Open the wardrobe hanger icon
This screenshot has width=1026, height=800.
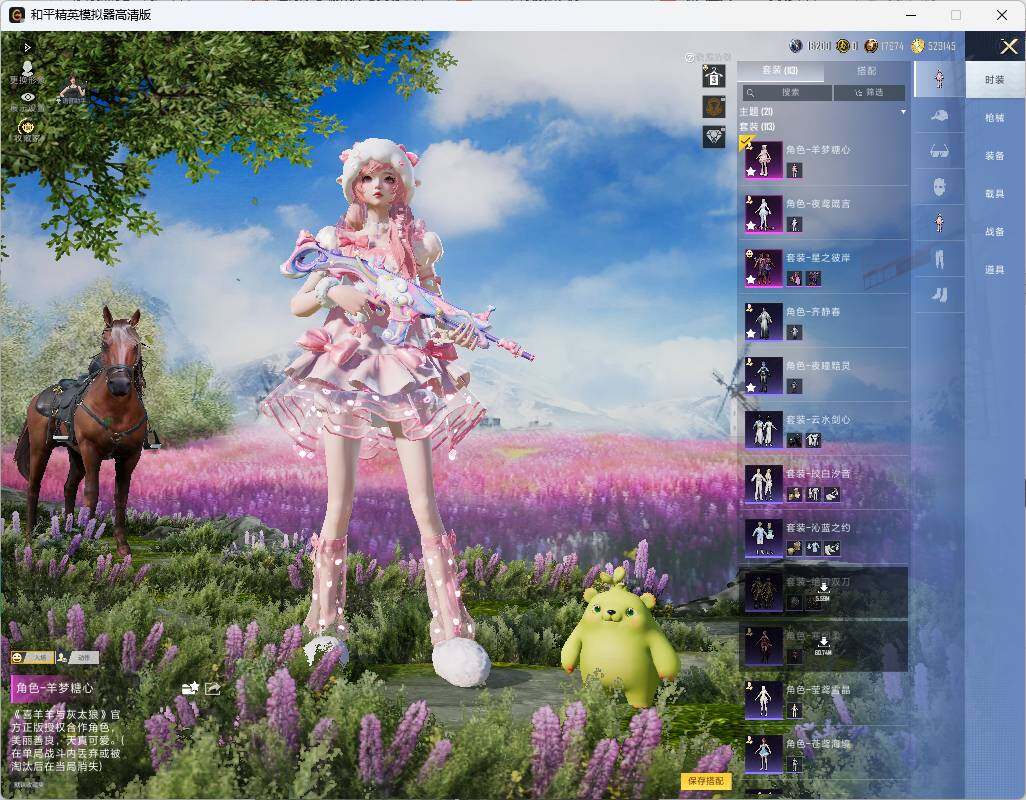714,77
